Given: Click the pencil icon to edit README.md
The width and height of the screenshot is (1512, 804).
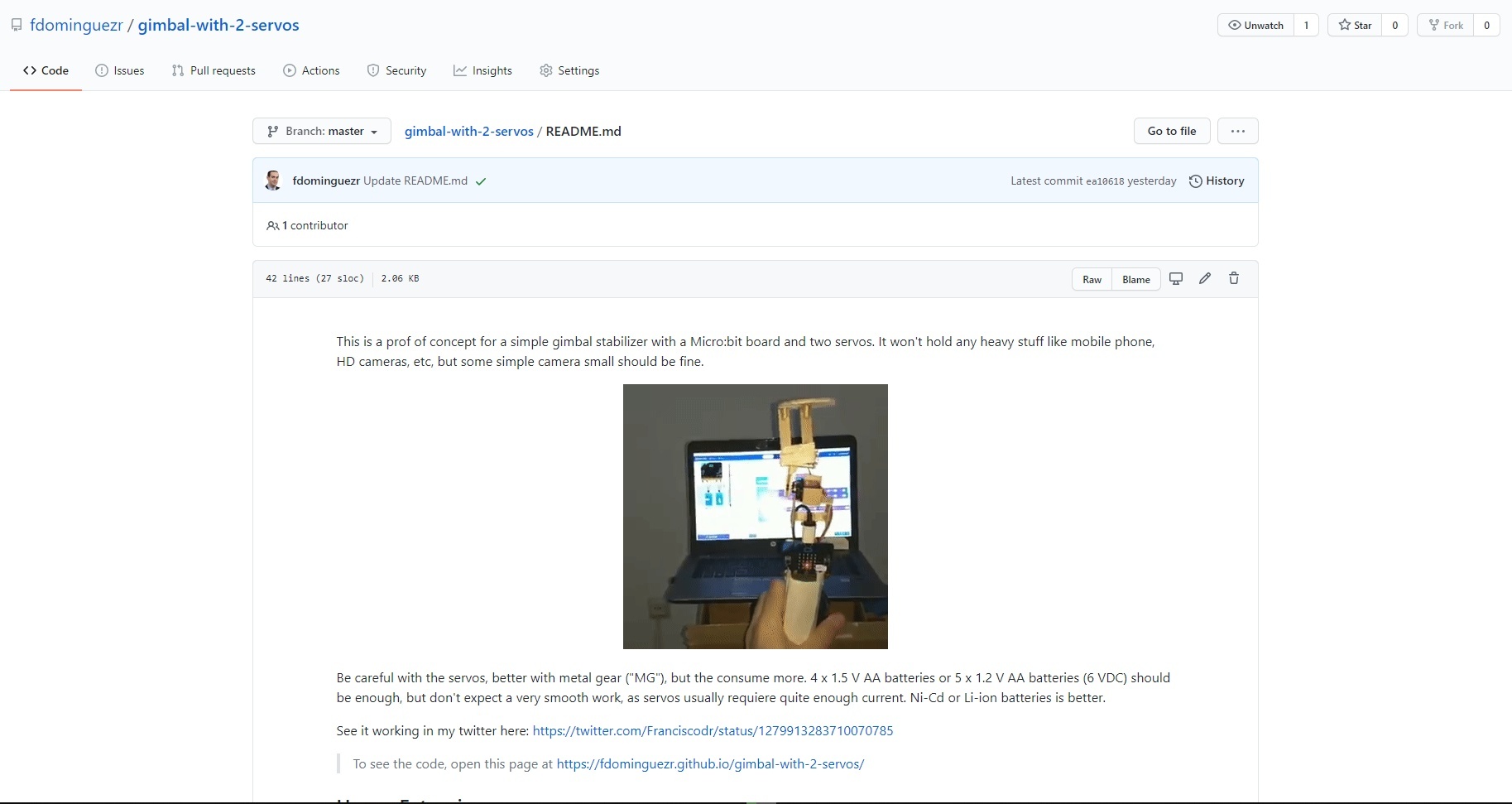Looking at the screenshot, I should [1205, 279].
